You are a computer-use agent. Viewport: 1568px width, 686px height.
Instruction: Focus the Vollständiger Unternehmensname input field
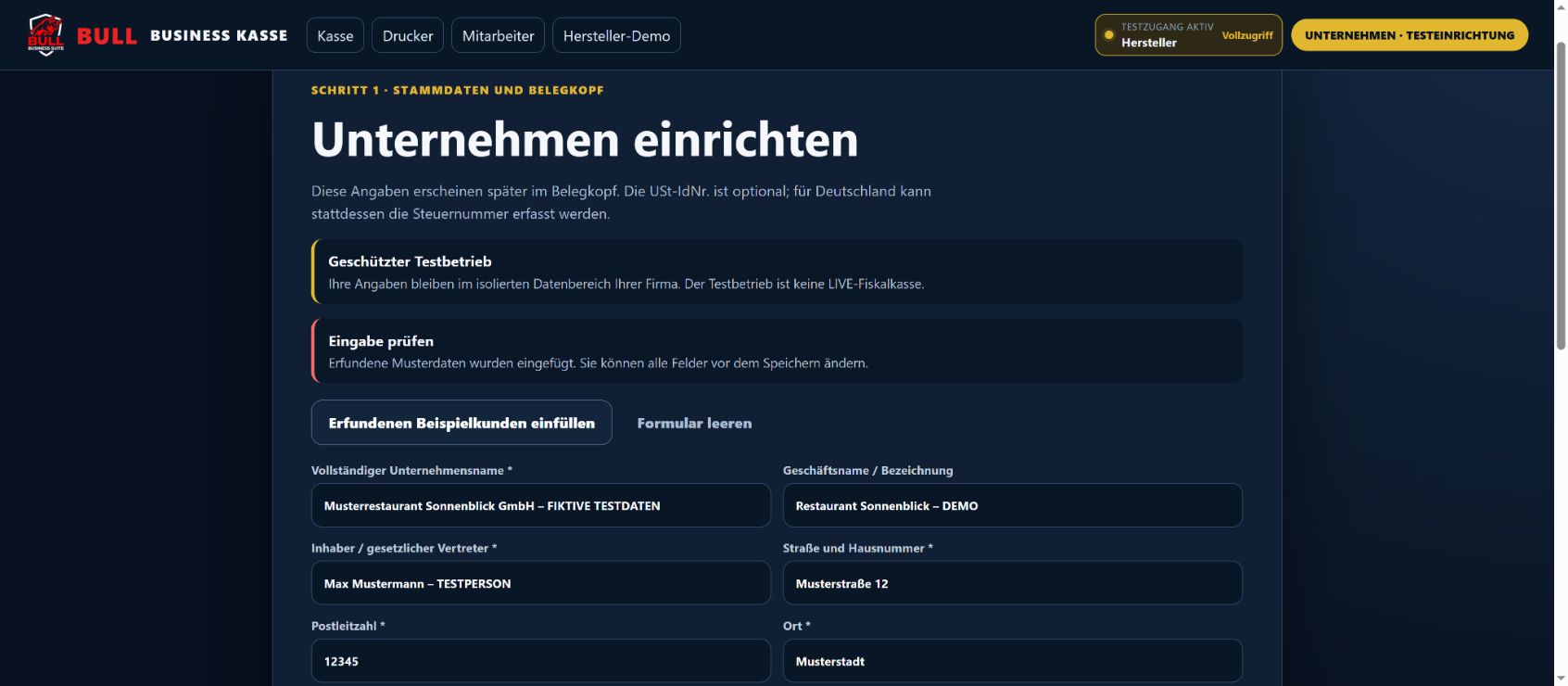click(x=541, y=505)
